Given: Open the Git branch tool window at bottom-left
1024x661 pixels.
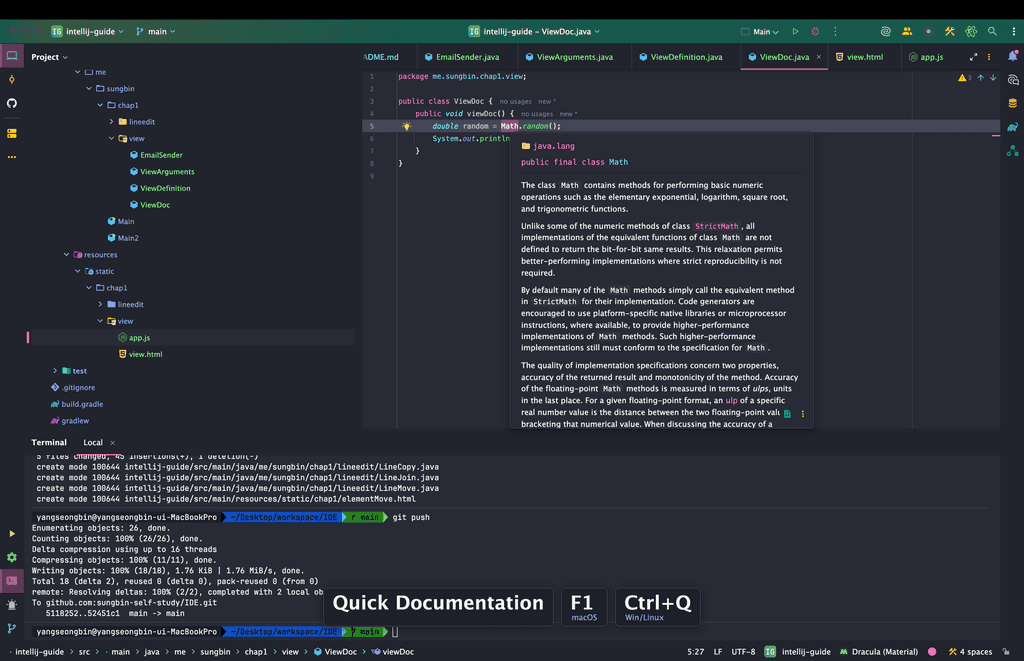Looking at the screenshot, I should click(12, 629).
